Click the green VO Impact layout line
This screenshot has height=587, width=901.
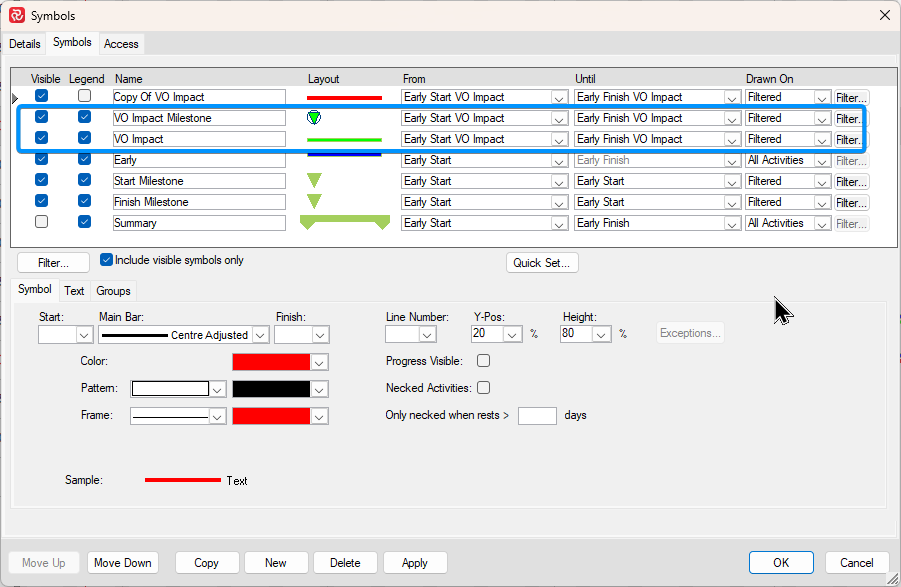click(x=345, y=140)
